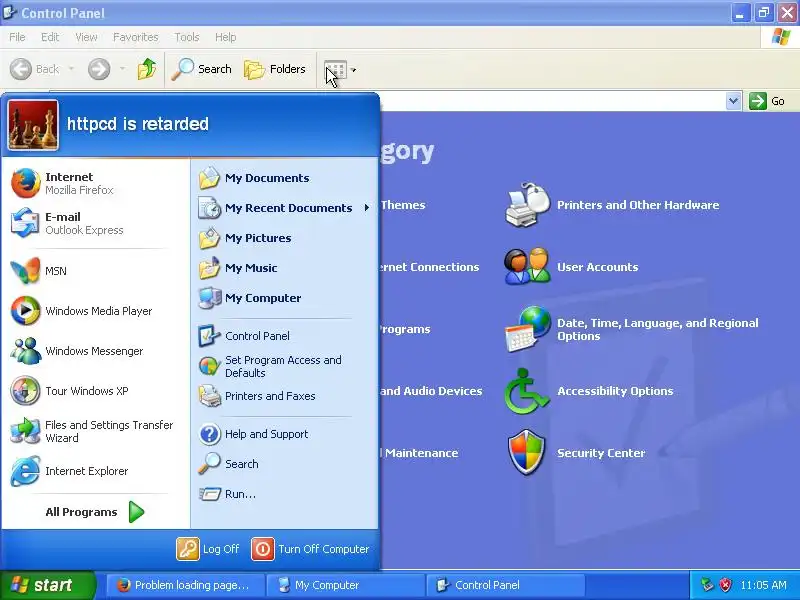Open Windows Messenger icon
This screenshot has width=800, height=600.
point(26,351)
